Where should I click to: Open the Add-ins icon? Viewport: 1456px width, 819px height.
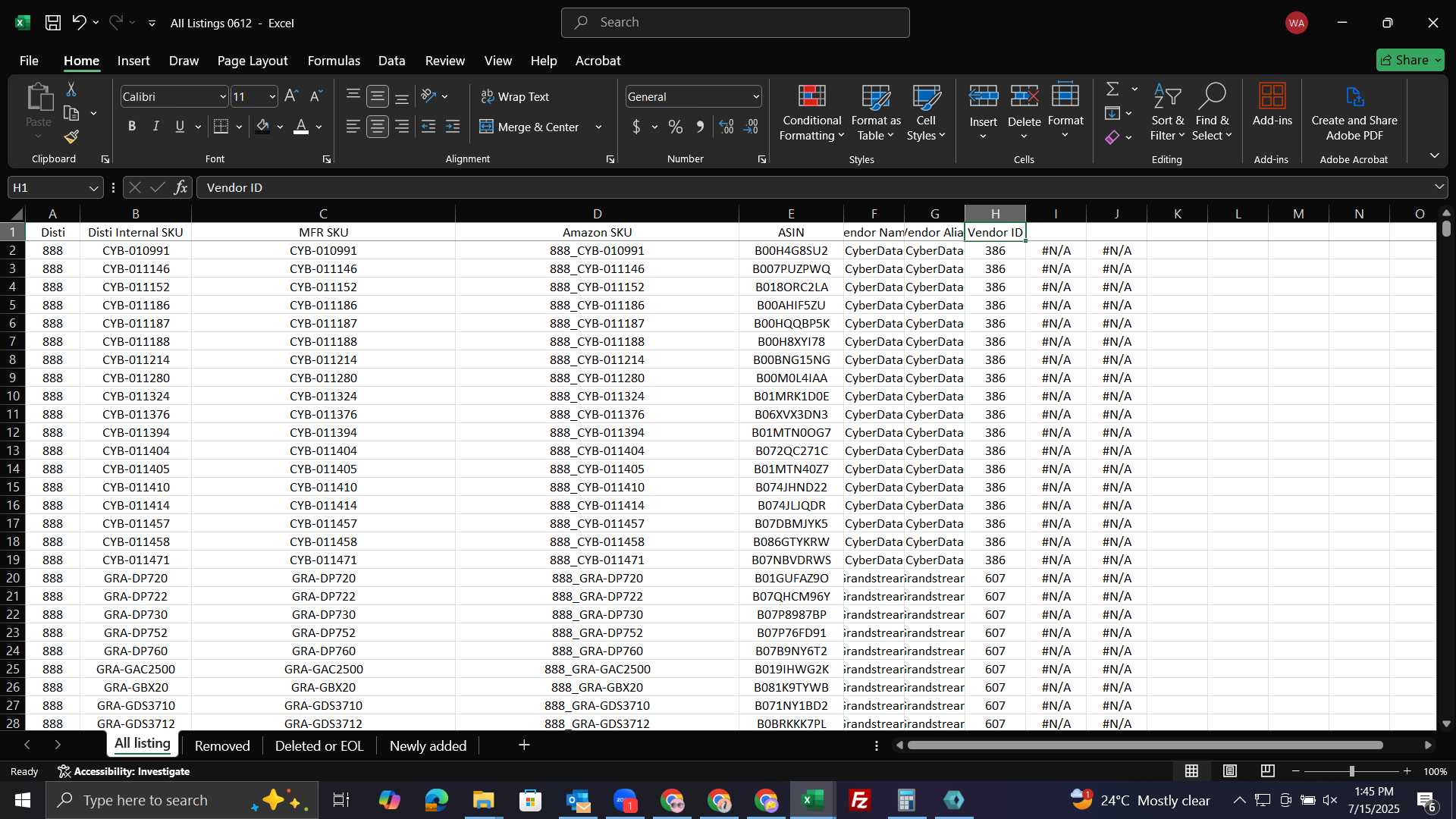pos(1272,105)
